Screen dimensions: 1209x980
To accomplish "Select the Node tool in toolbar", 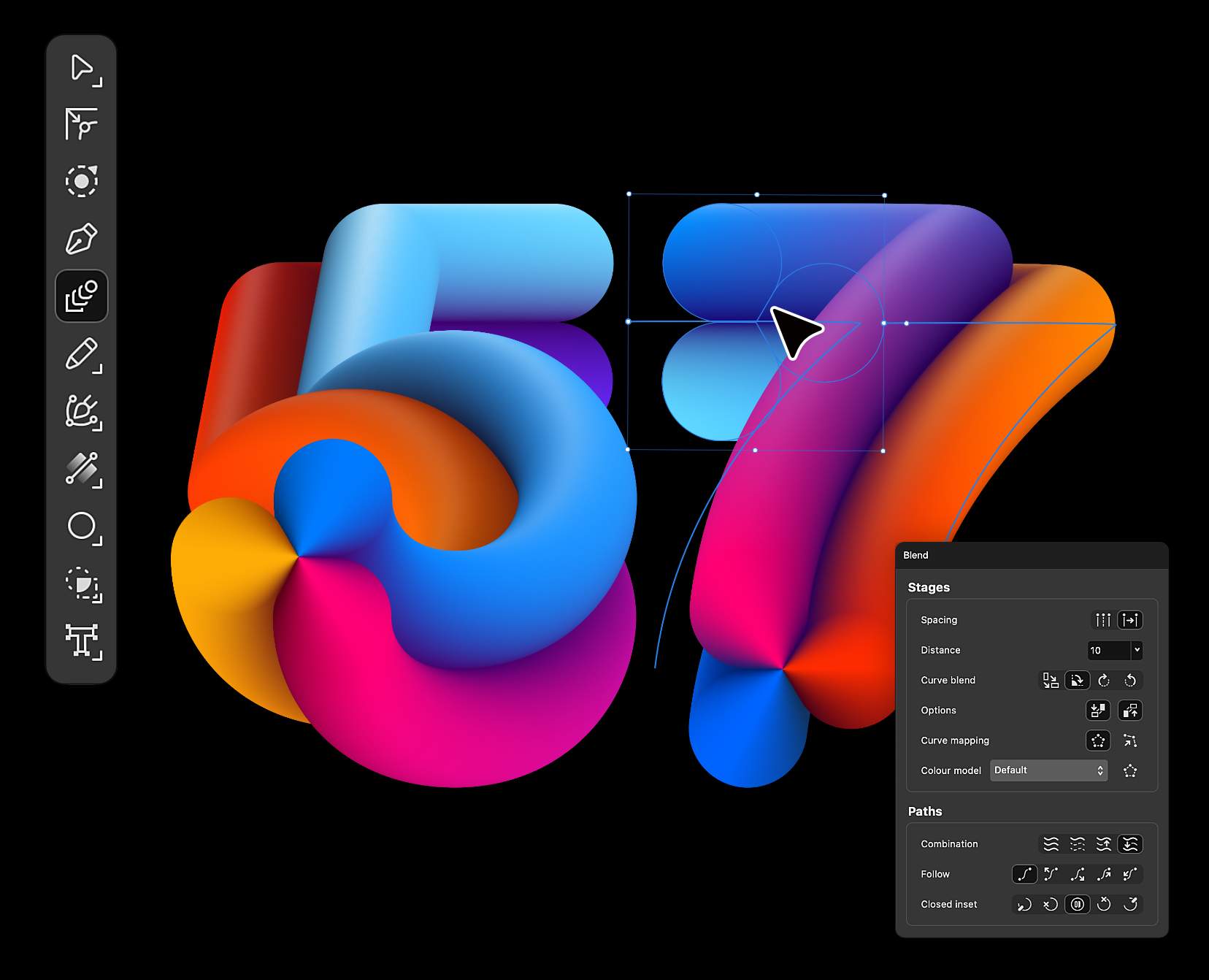I will 82,124.
